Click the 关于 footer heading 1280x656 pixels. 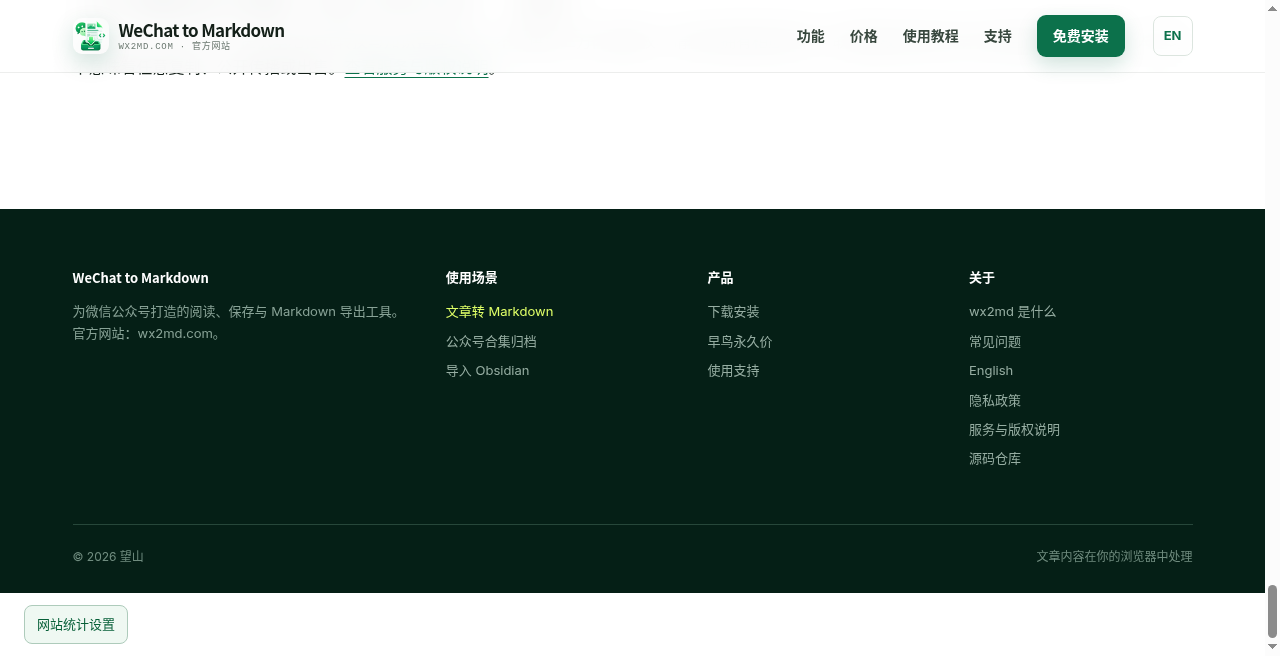click(x=982, y=278)
